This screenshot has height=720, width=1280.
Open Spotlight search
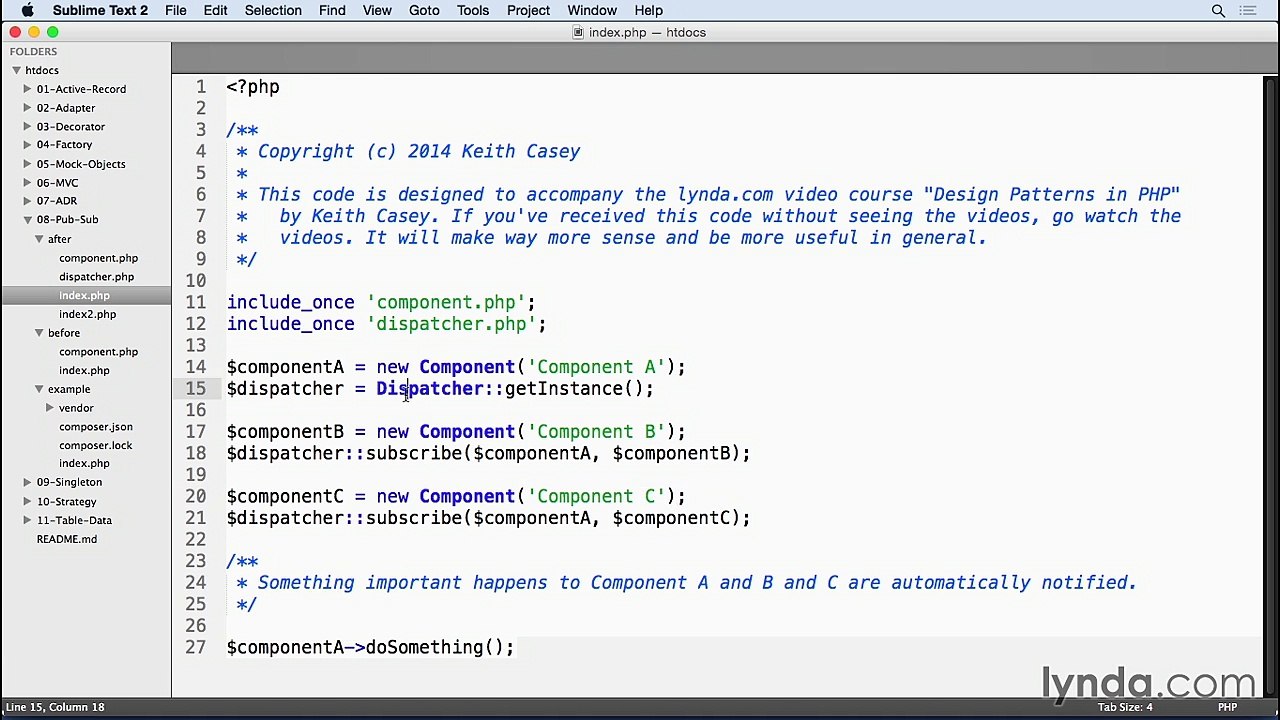tap(1218, 11)
